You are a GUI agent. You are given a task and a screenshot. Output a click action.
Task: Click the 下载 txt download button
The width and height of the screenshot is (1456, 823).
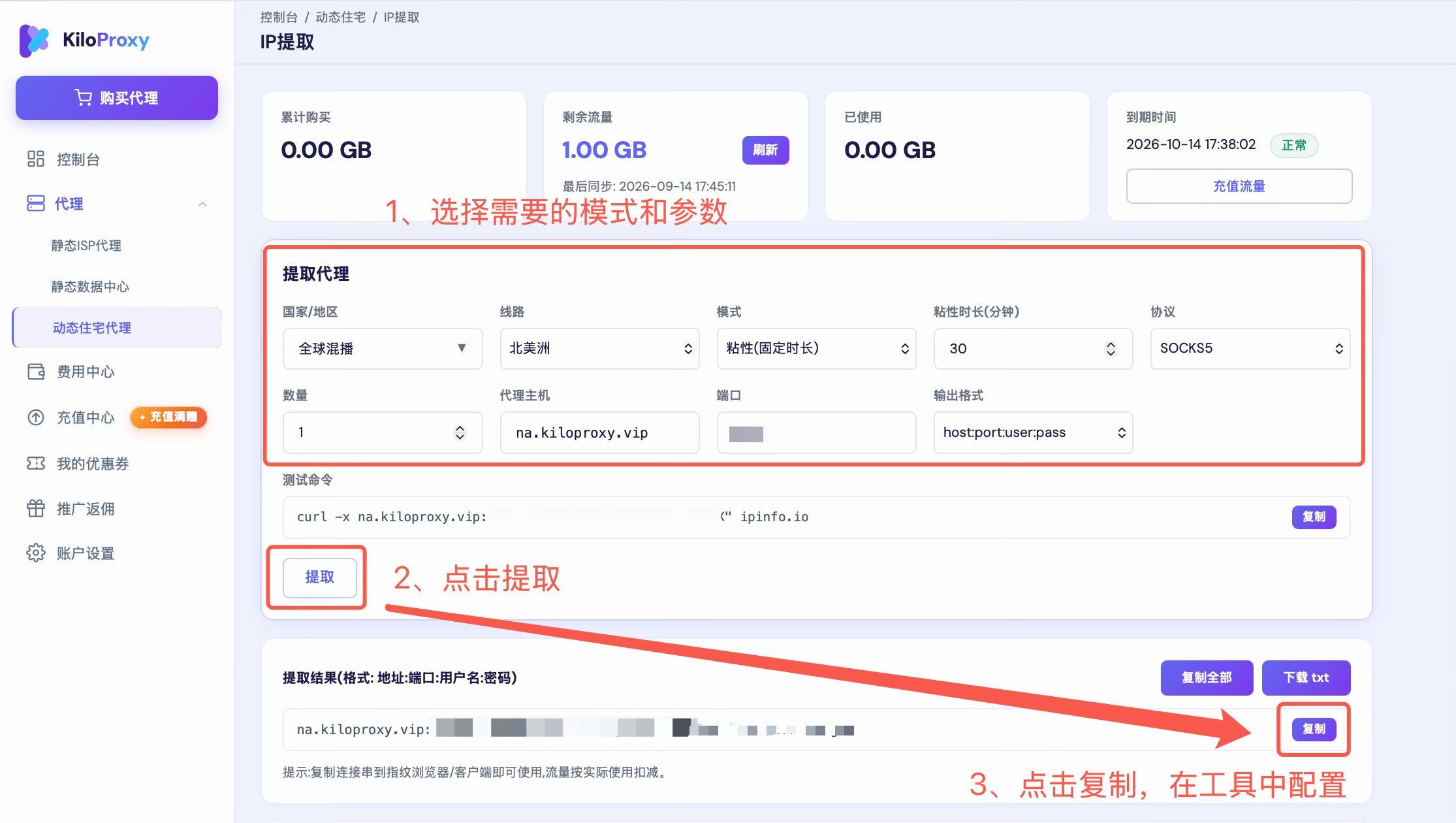[1306, 678]
